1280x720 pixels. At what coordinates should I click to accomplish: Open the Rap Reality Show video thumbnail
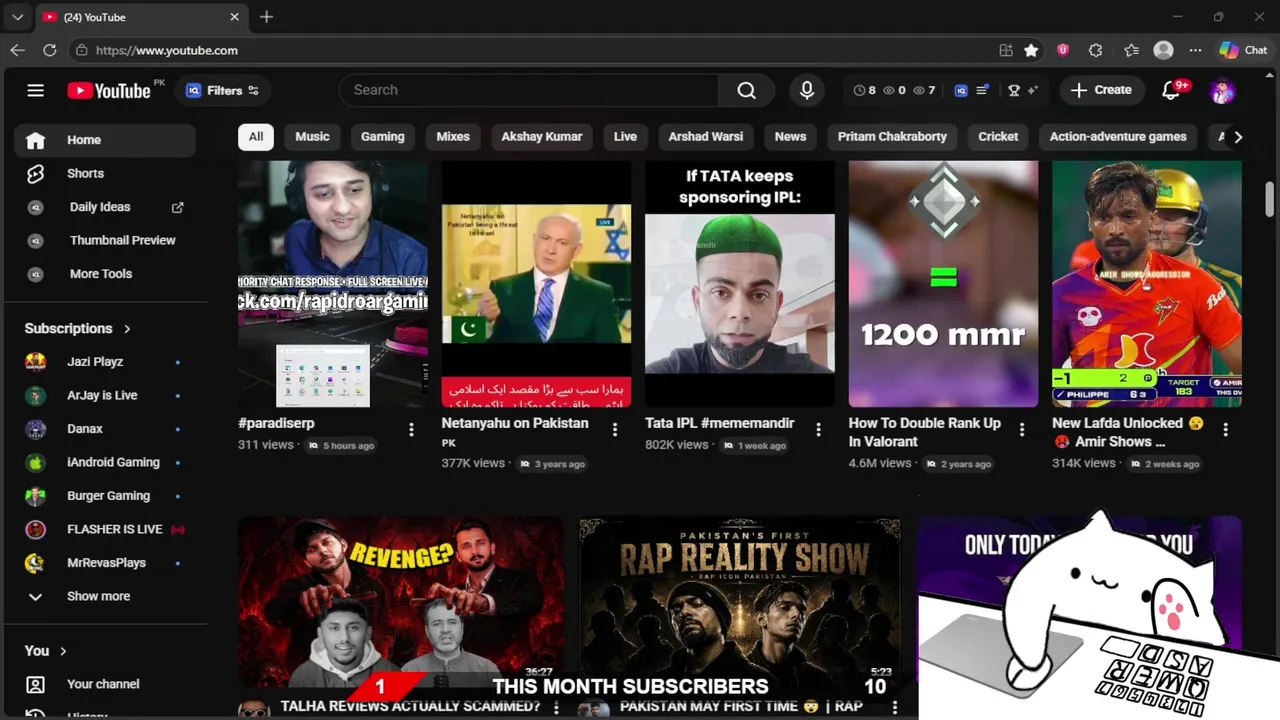740,603
